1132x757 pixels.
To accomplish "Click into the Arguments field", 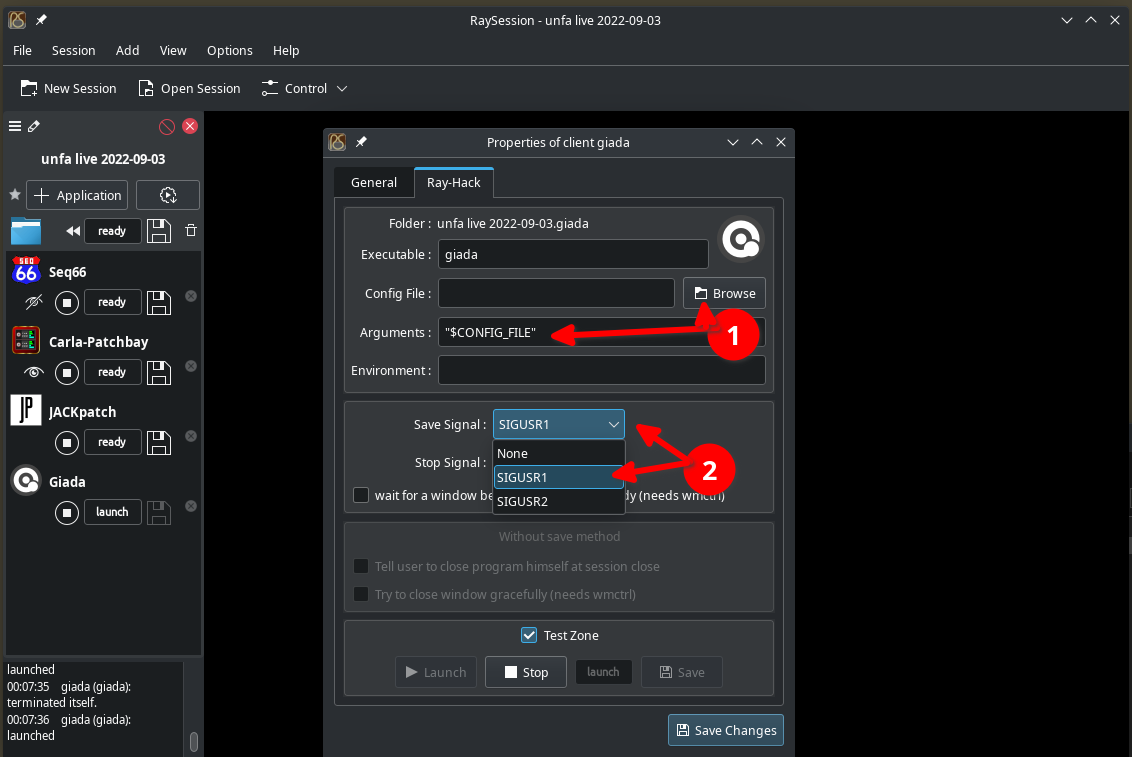I will tap(601, 332).
